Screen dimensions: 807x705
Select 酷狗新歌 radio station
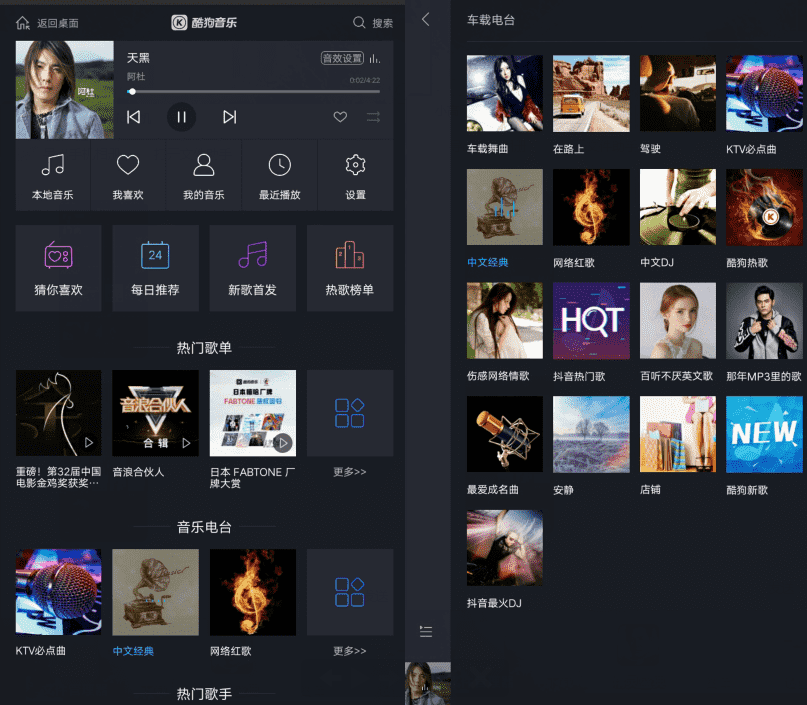764,434
